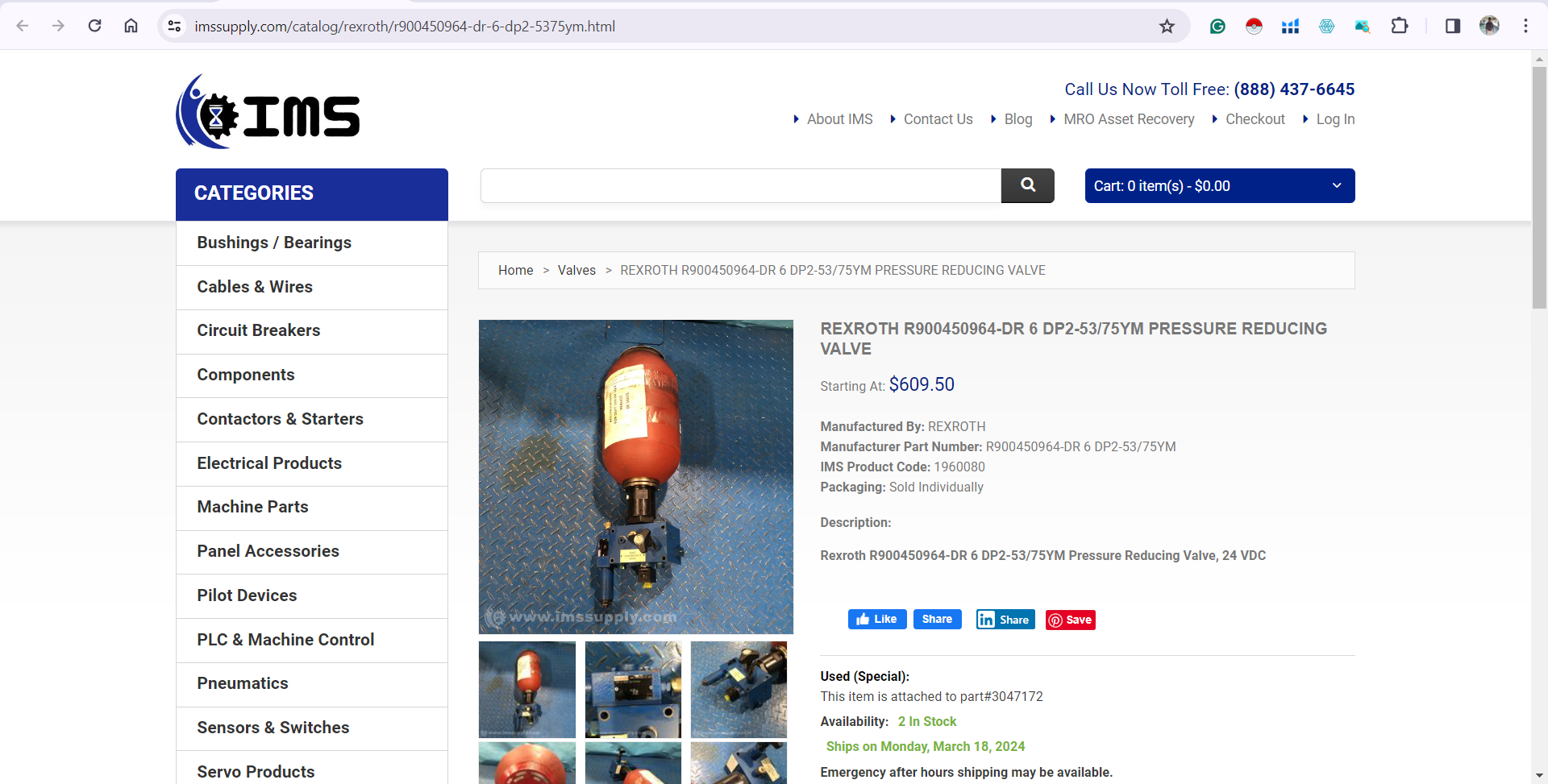Submit search with the magnifier button
The image size is (1548, 784).
click(1028, 185)
